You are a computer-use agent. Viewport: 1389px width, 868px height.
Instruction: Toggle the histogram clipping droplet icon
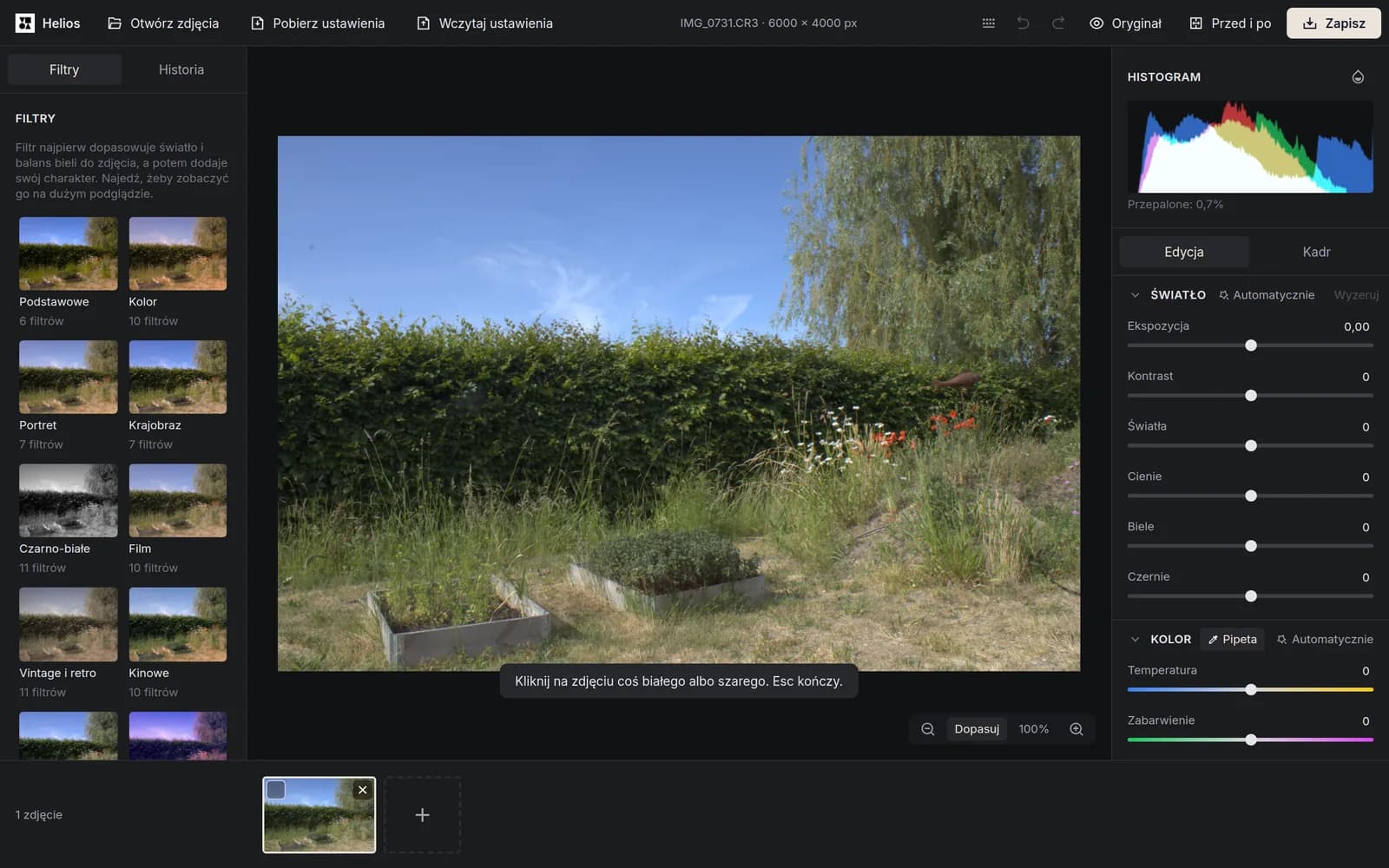click(1358, 77)
